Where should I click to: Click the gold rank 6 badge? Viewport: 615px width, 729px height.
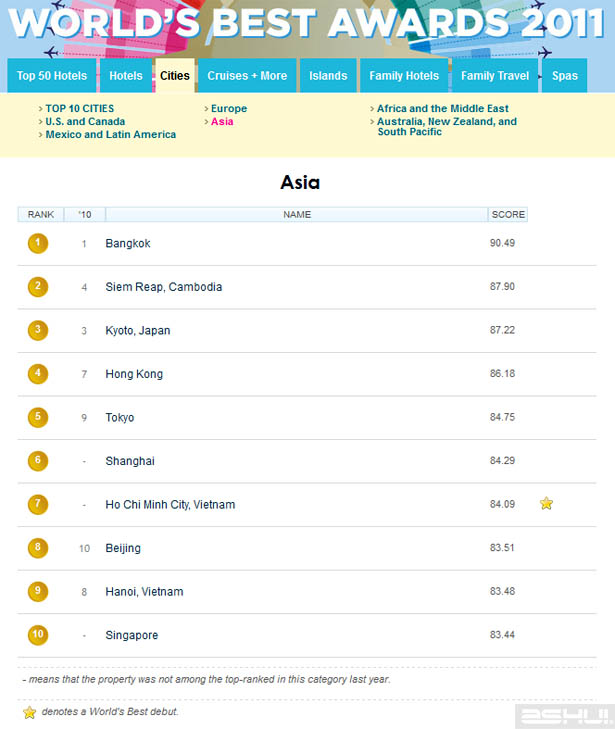pyautogui.click(x=38, y=461)
